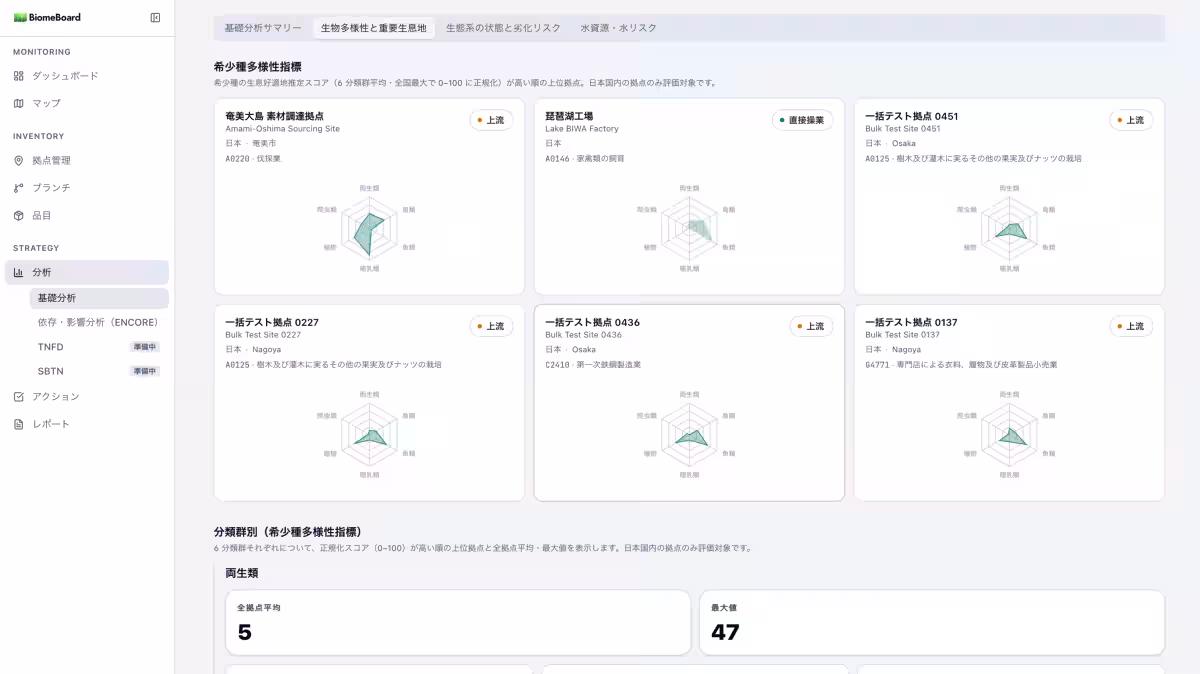1200x674 pixels.
Task: Open ダッシュボード from the grid icon
Action: click(18, 76)
